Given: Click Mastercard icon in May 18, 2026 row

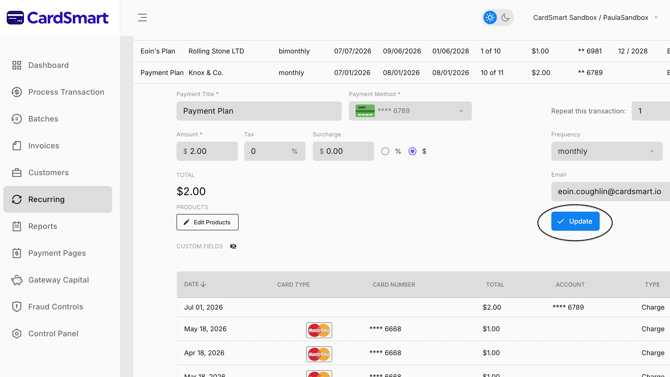Looking at the screenshot, I should pos(319,330).
